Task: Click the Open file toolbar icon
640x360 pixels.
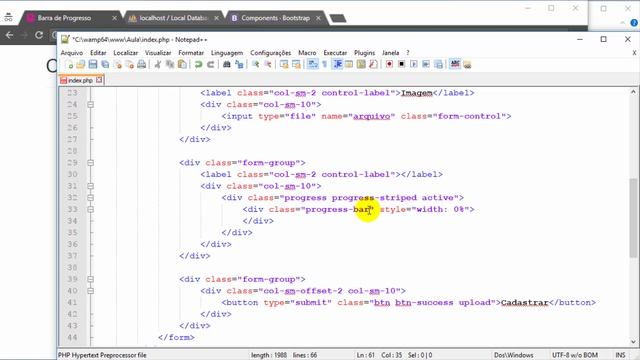Action: pyautogui.click(x=81, y=64)
